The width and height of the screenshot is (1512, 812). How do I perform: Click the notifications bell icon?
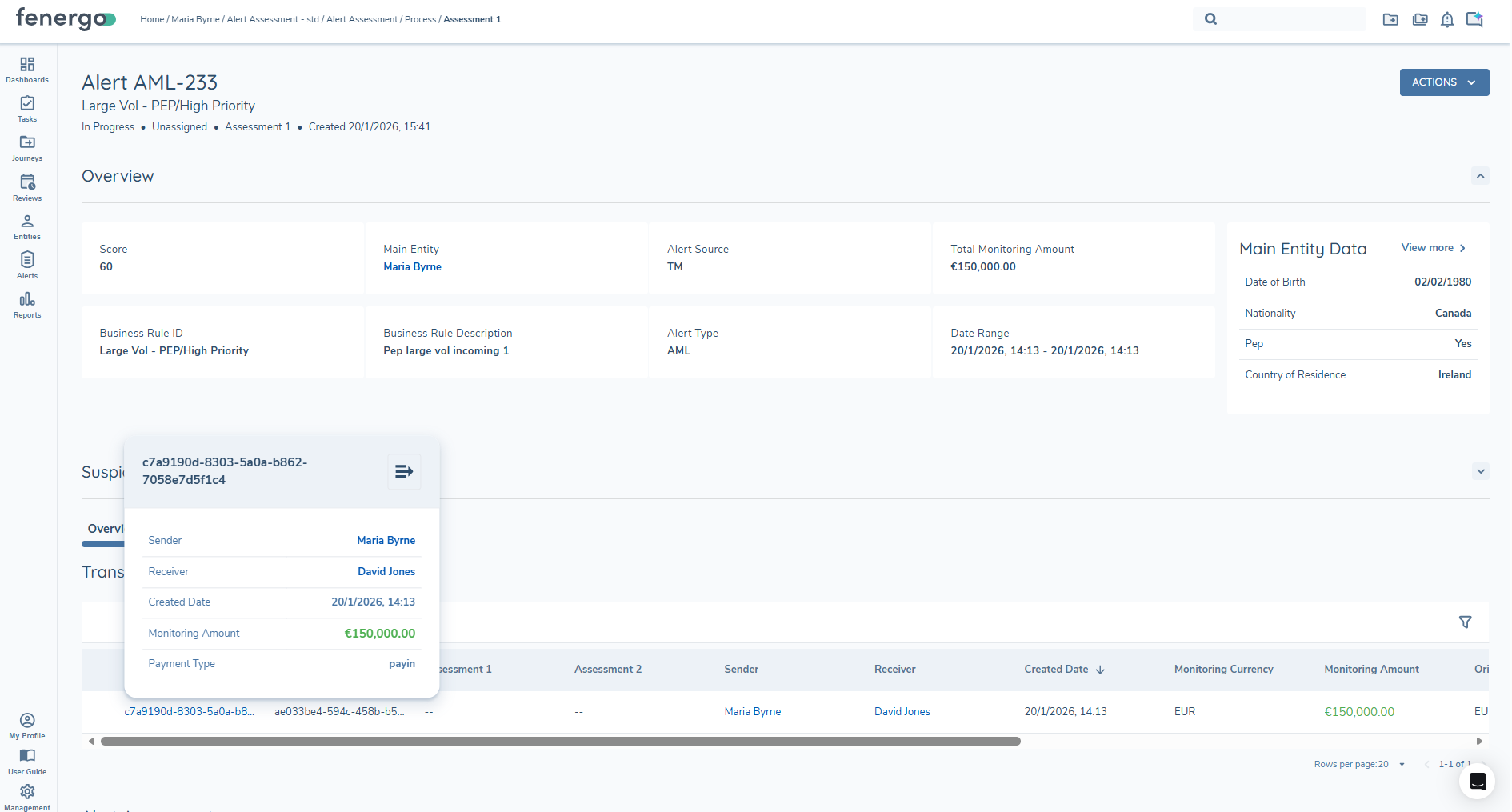(1447, 18)
